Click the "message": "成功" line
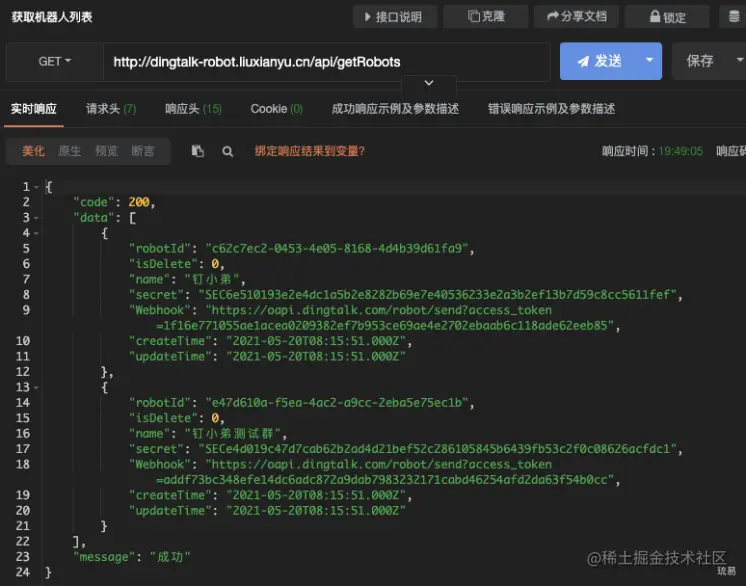746x586 pixels. click(132, 557)
